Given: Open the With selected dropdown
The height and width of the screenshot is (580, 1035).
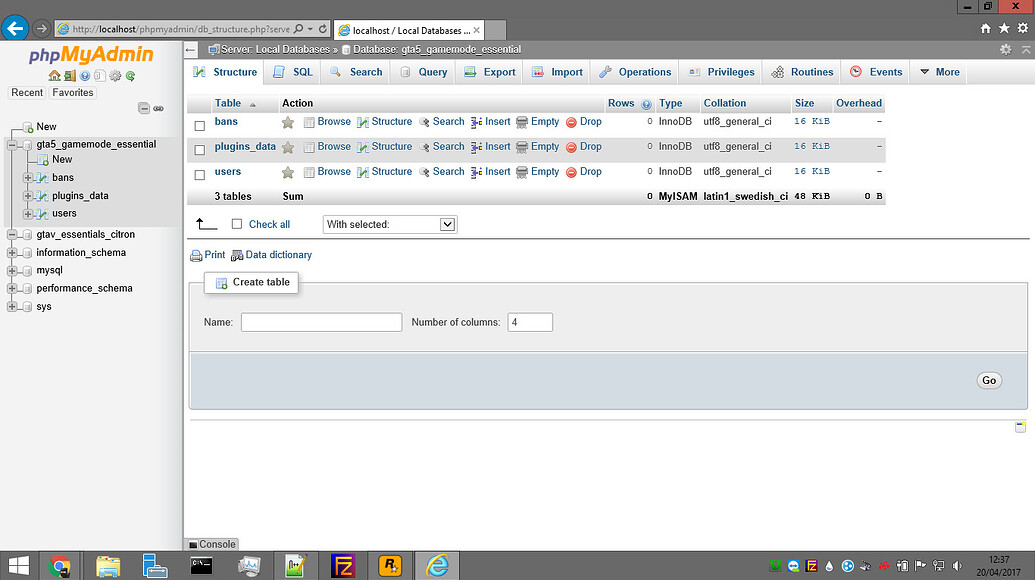Looking at the screenshot, I should (389, 224).
